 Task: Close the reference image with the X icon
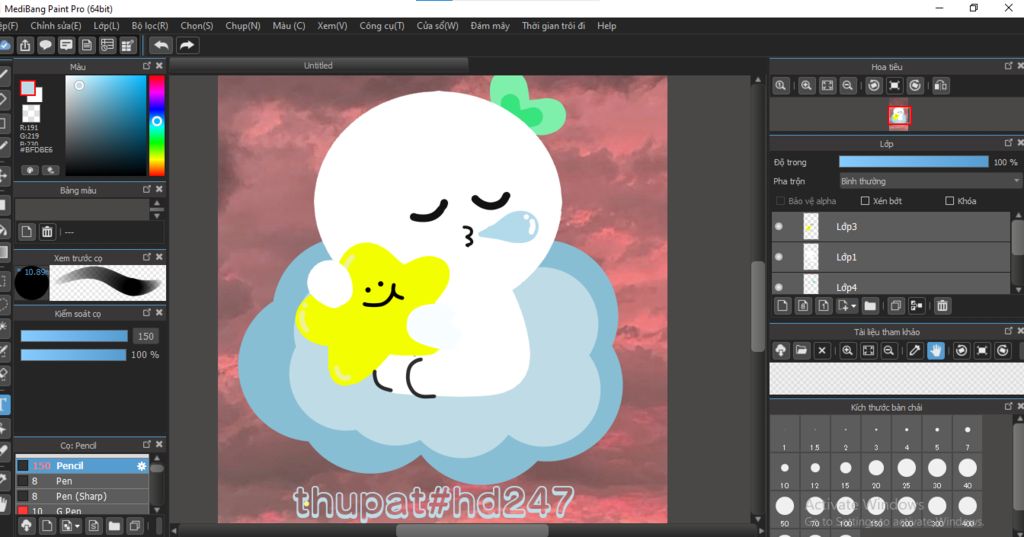pyautogui.click(x=822, y=351)
